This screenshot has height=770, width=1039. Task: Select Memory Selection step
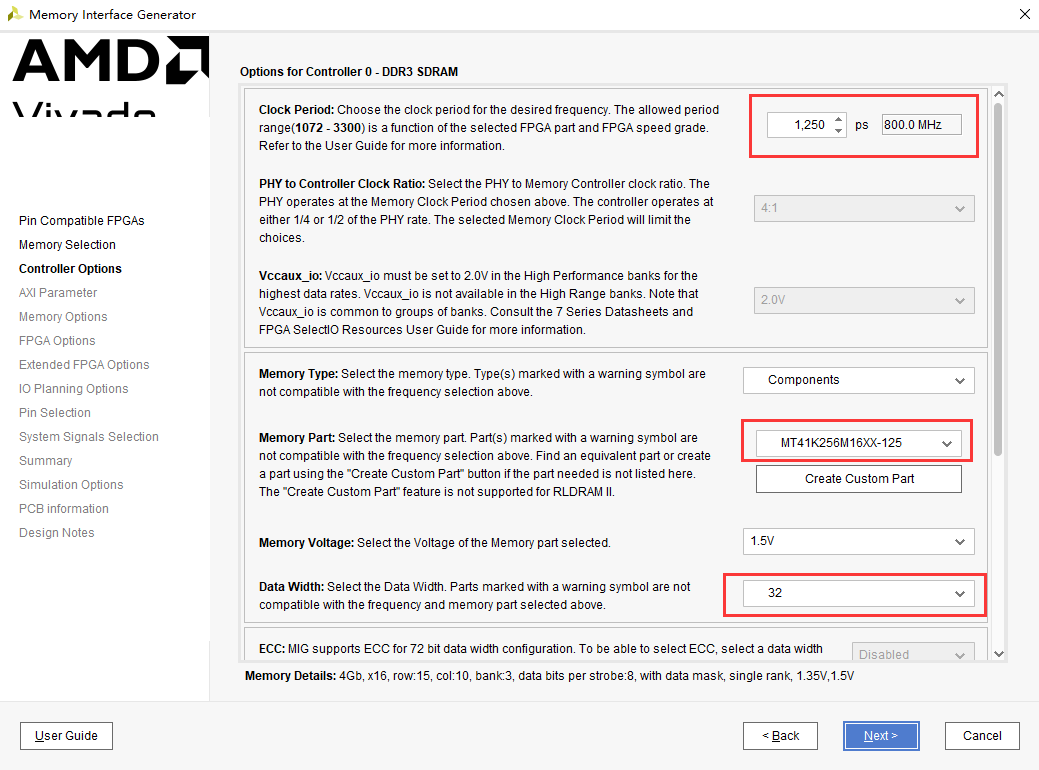coord(67,245)
